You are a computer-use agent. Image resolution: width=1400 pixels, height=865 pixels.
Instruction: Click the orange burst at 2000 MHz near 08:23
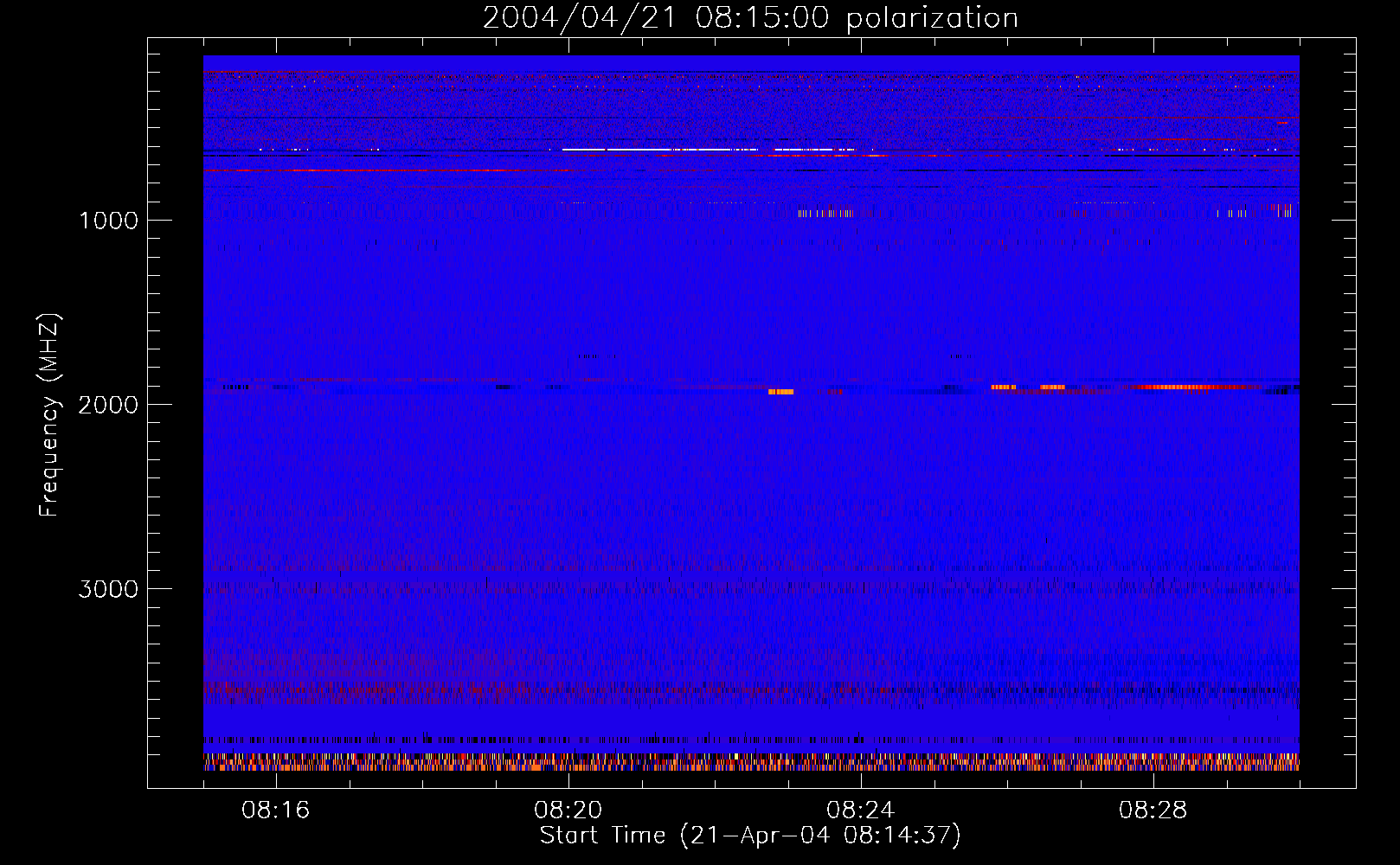(780, 392)
